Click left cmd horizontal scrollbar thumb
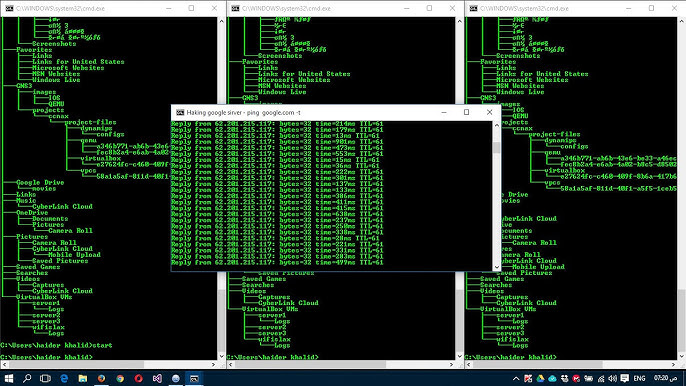This screenshot has width=686, height=386. 77,364
